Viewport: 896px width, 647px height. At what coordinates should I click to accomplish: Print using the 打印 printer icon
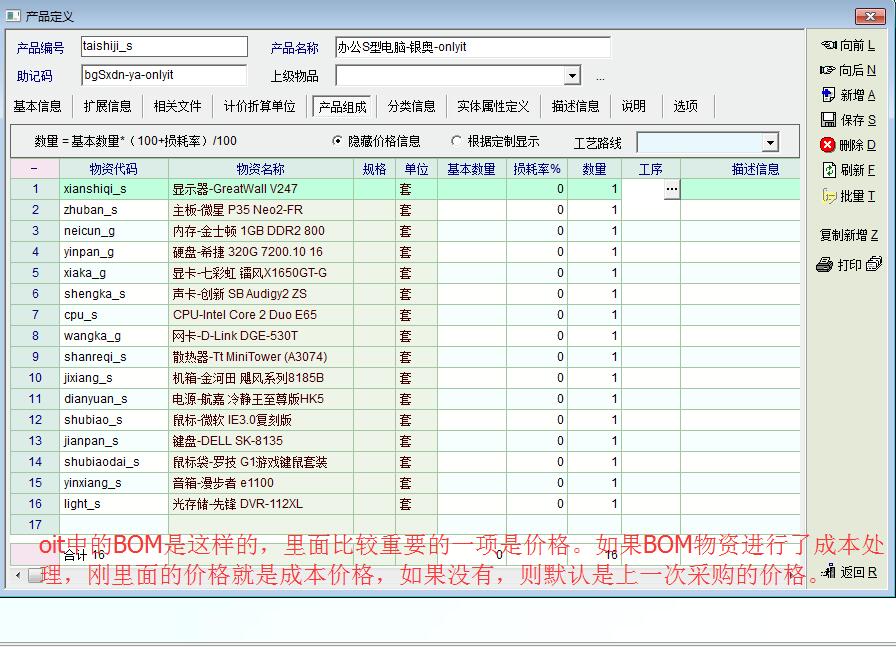(825, 265)
